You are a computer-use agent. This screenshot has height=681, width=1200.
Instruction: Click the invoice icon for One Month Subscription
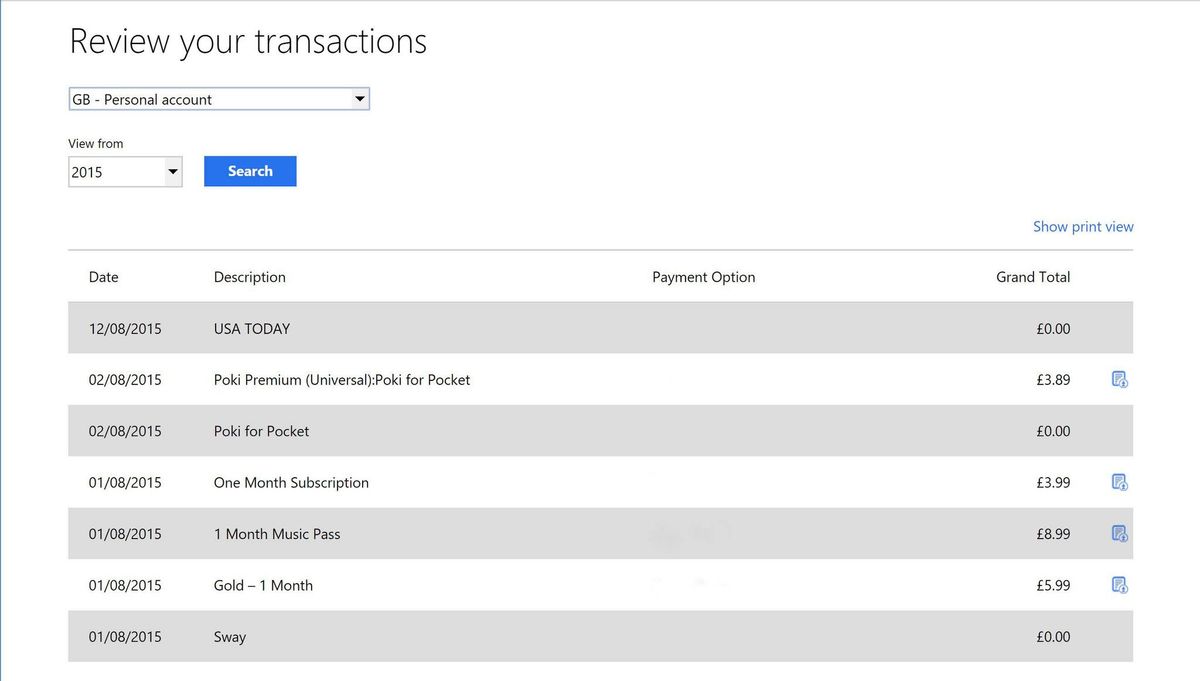coord(1119,482)
